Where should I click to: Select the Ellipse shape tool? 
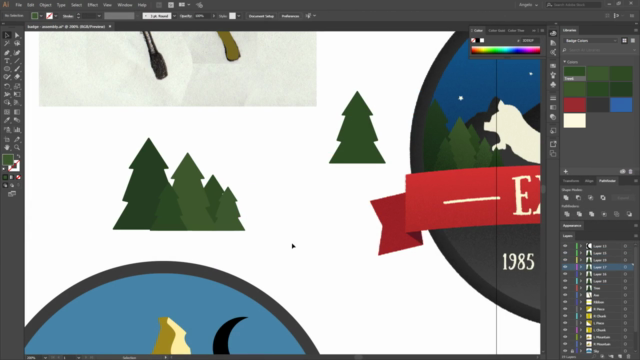(x=7, y=69)
